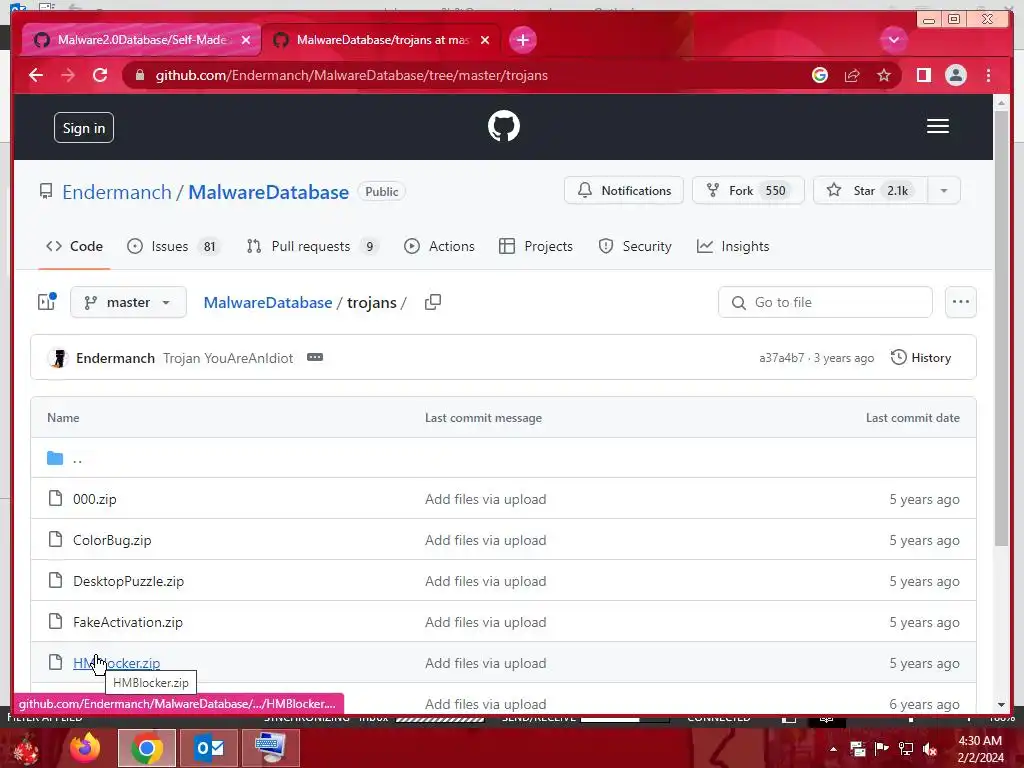This screenshot has width=1024, height=768.
Task: Open commit a37a4b7 link
Action: (x=782, y=358)
